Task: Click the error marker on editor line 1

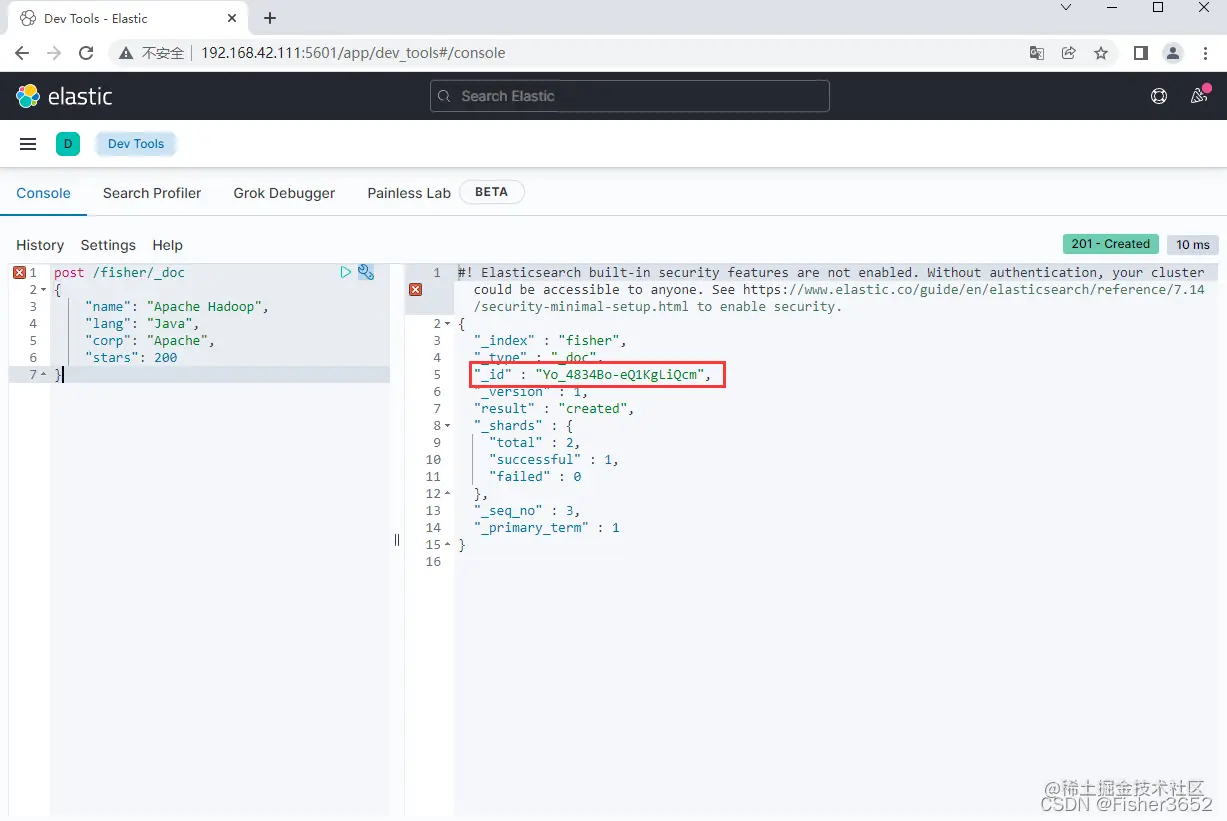Action: (19, 272)
